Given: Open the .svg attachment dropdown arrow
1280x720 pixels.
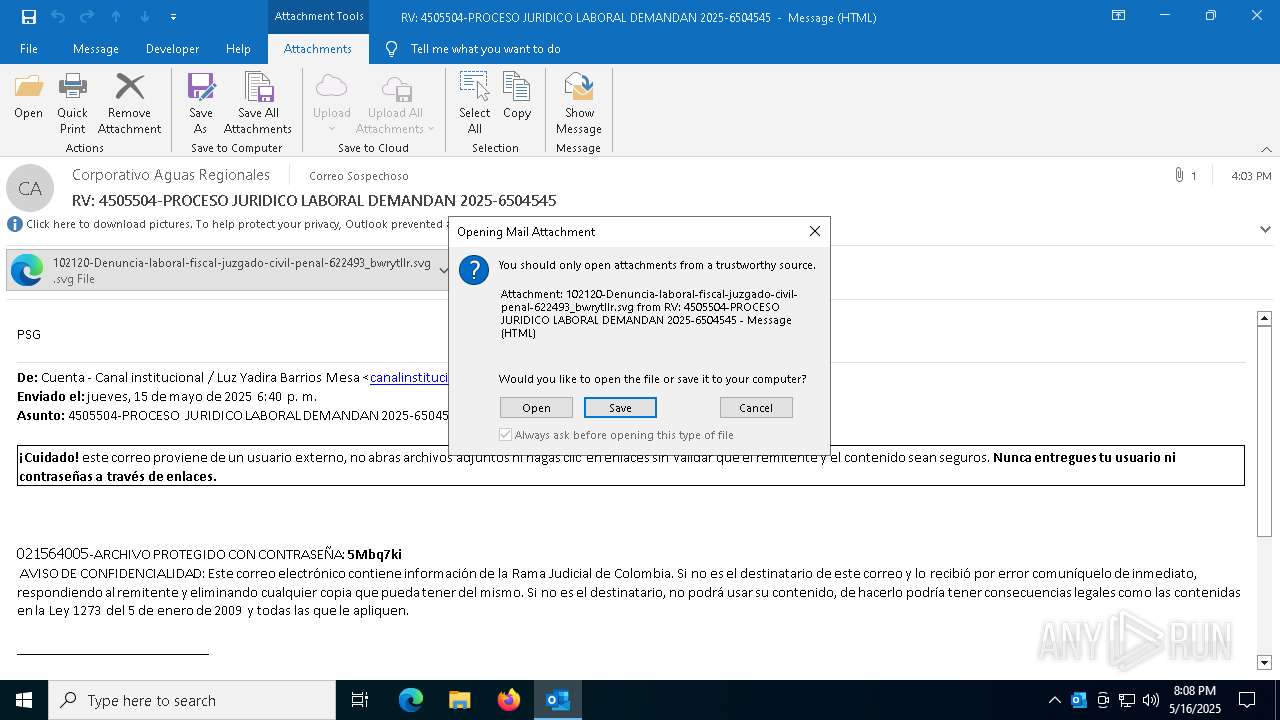Looking at the screenshot, I should click(x=443, y=271).
